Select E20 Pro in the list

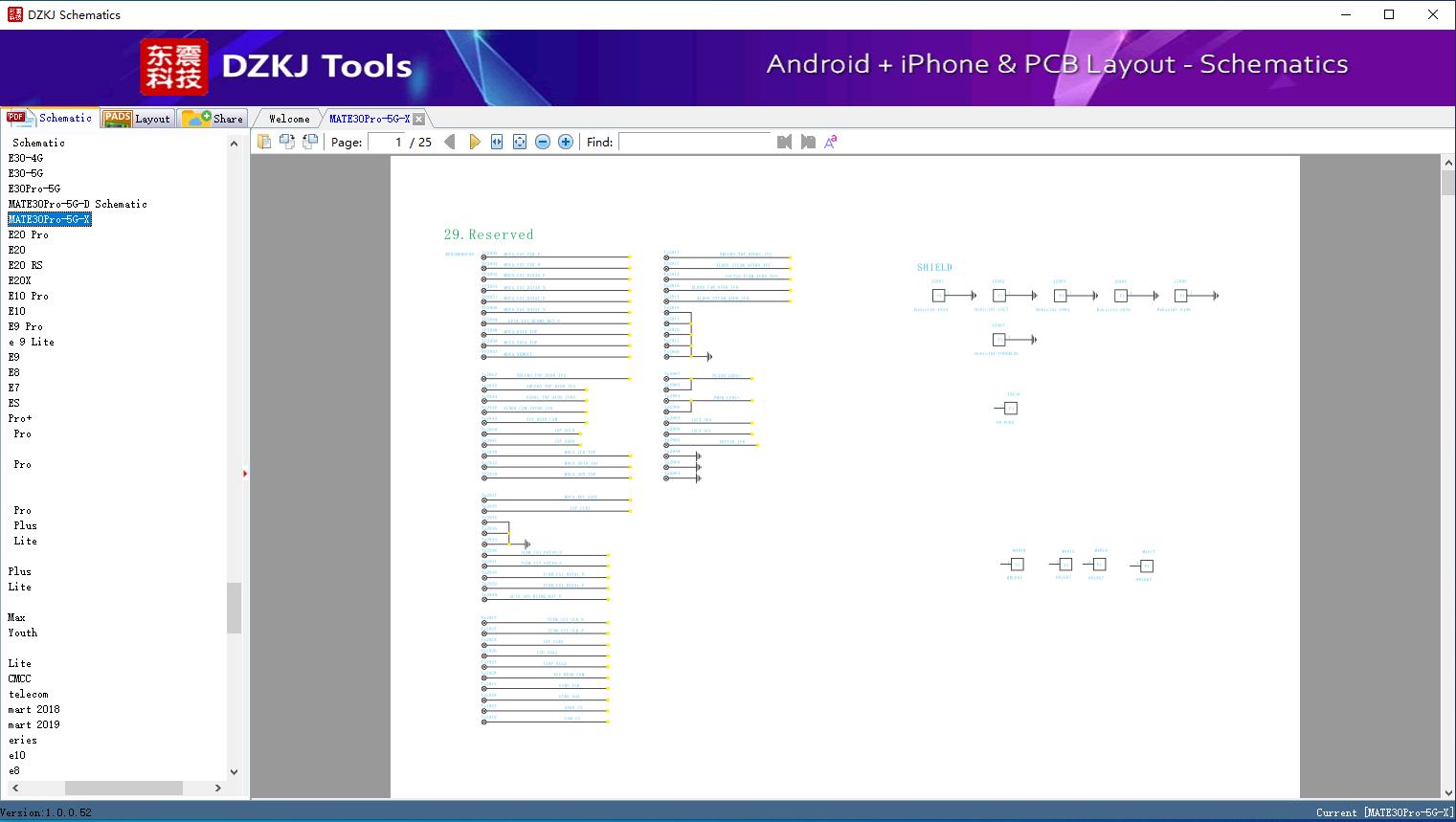[29, 234]
